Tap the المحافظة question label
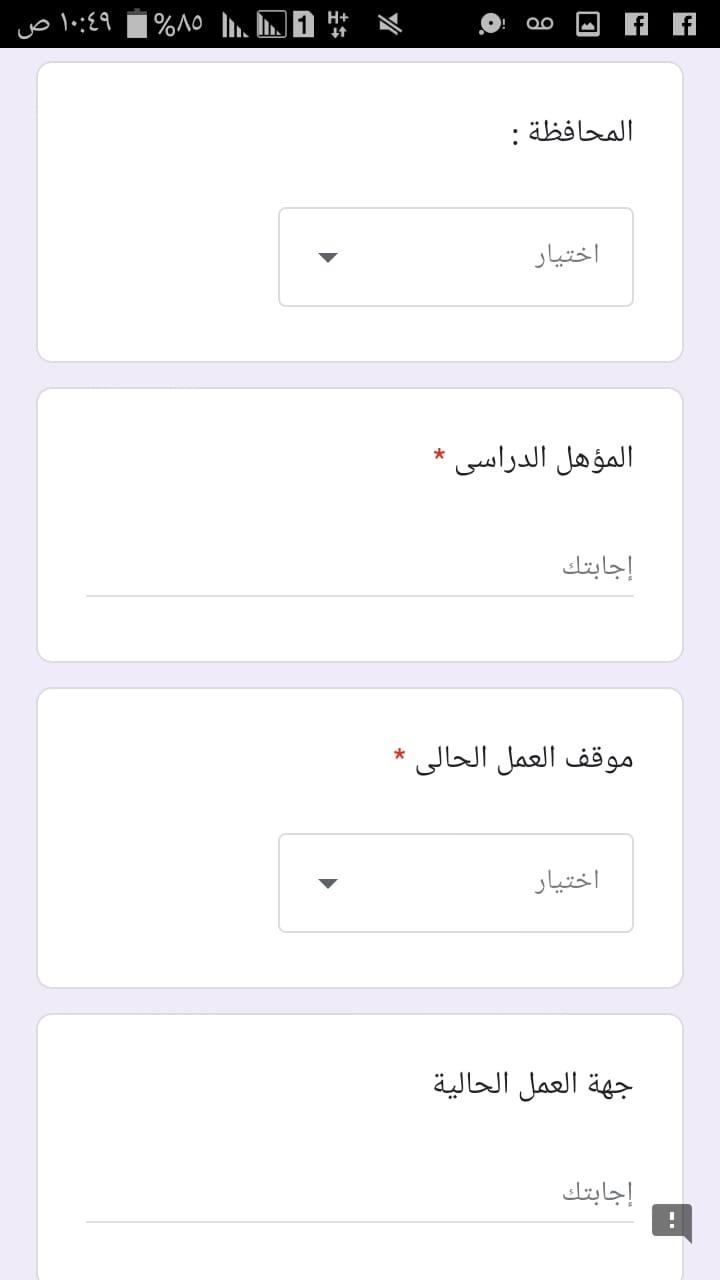720x1280 pixels. 572,132
